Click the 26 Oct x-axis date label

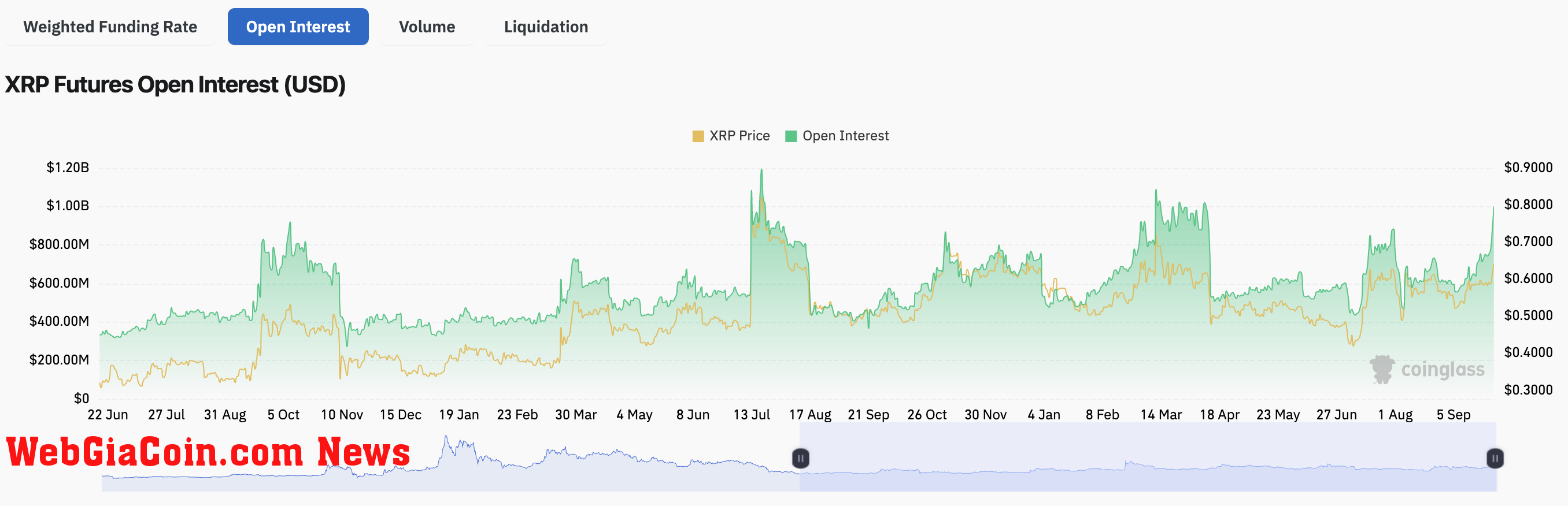(x=926, y=415)
